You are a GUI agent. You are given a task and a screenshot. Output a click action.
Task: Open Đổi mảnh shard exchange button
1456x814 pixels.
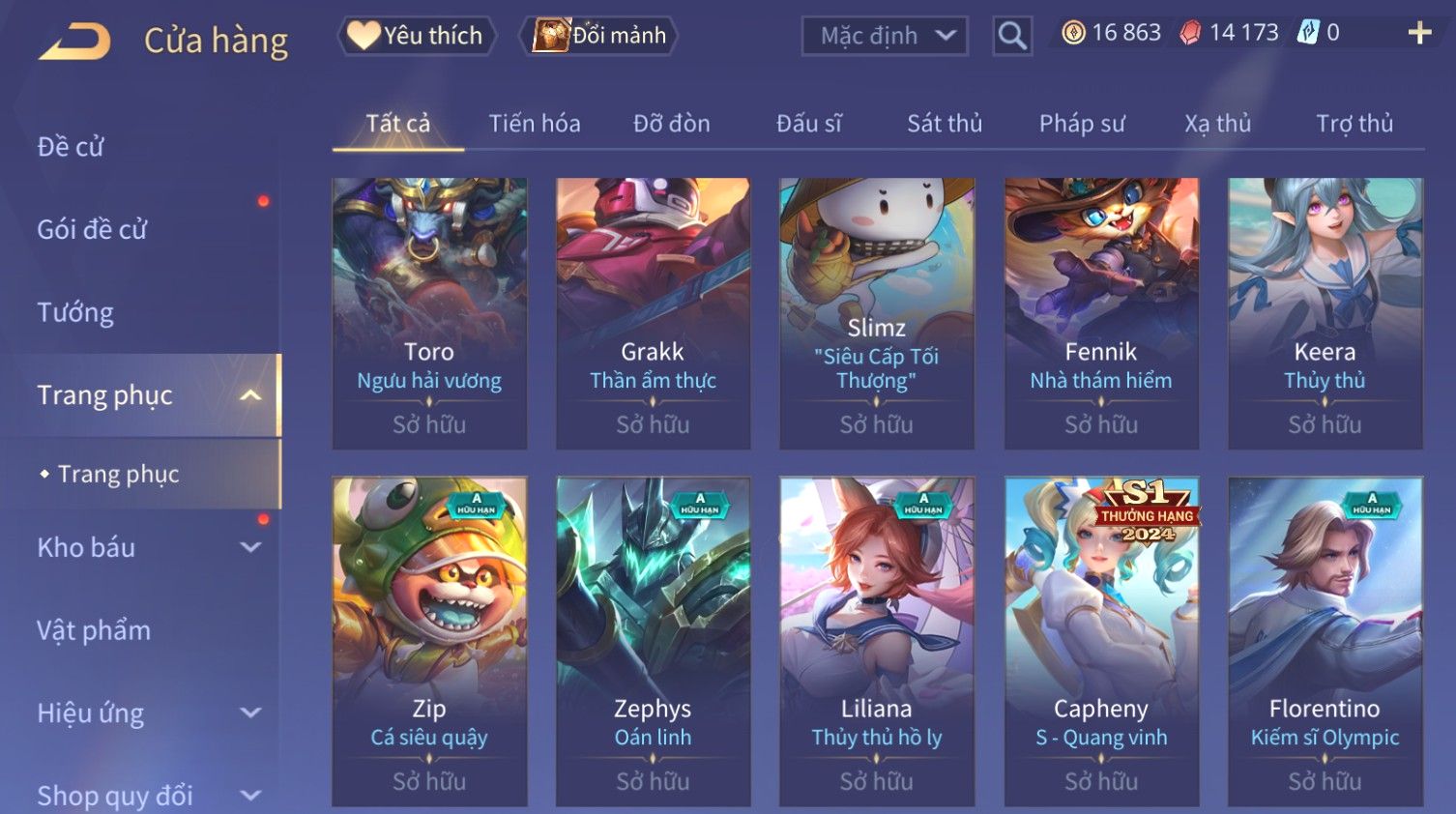coord(599,36)
